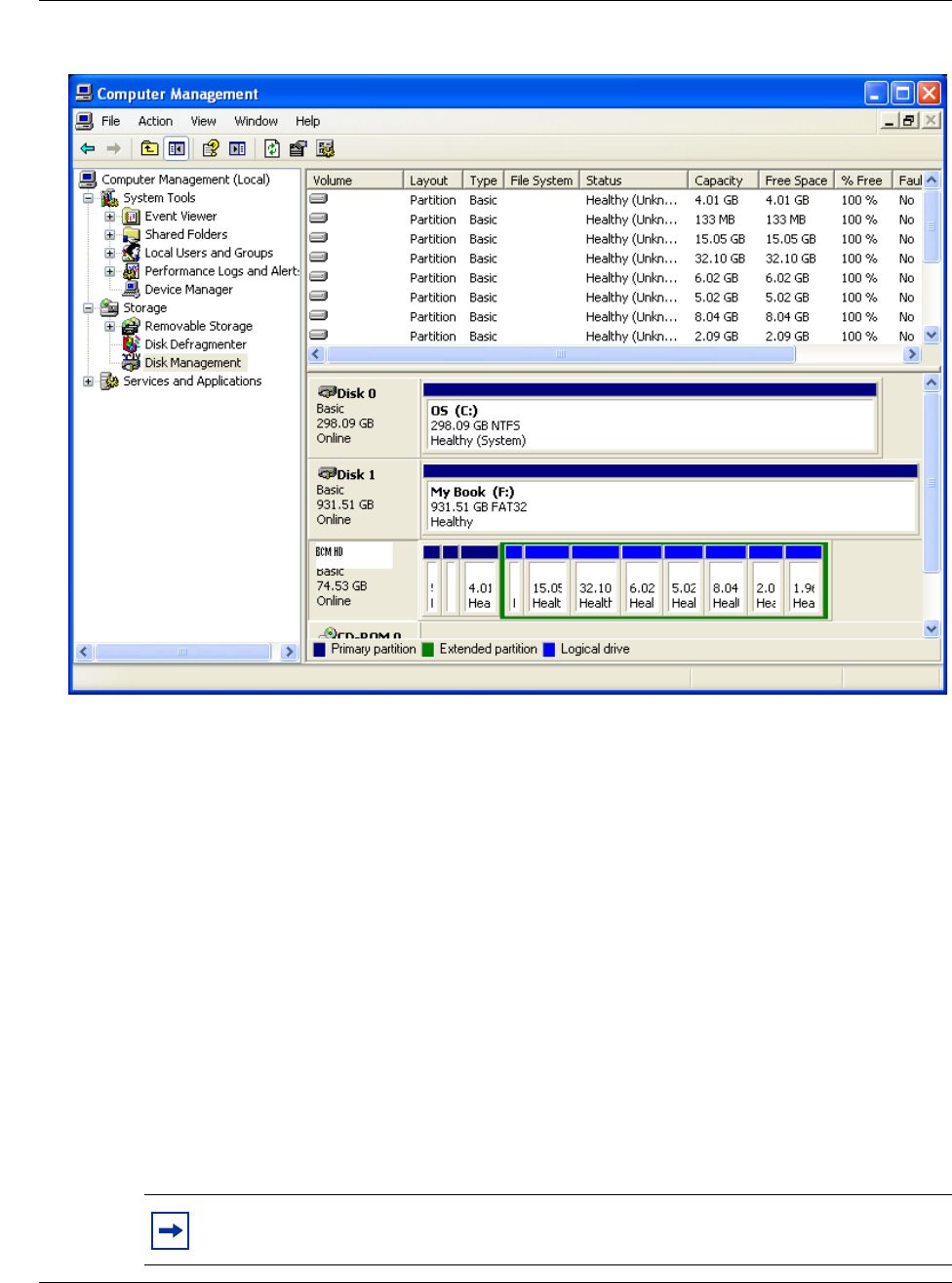Viewport: 952px width, 1283px height.
Task: Click the 6.02 GB capacity cell
Action: pyautogui.click(x=716, y=278)
